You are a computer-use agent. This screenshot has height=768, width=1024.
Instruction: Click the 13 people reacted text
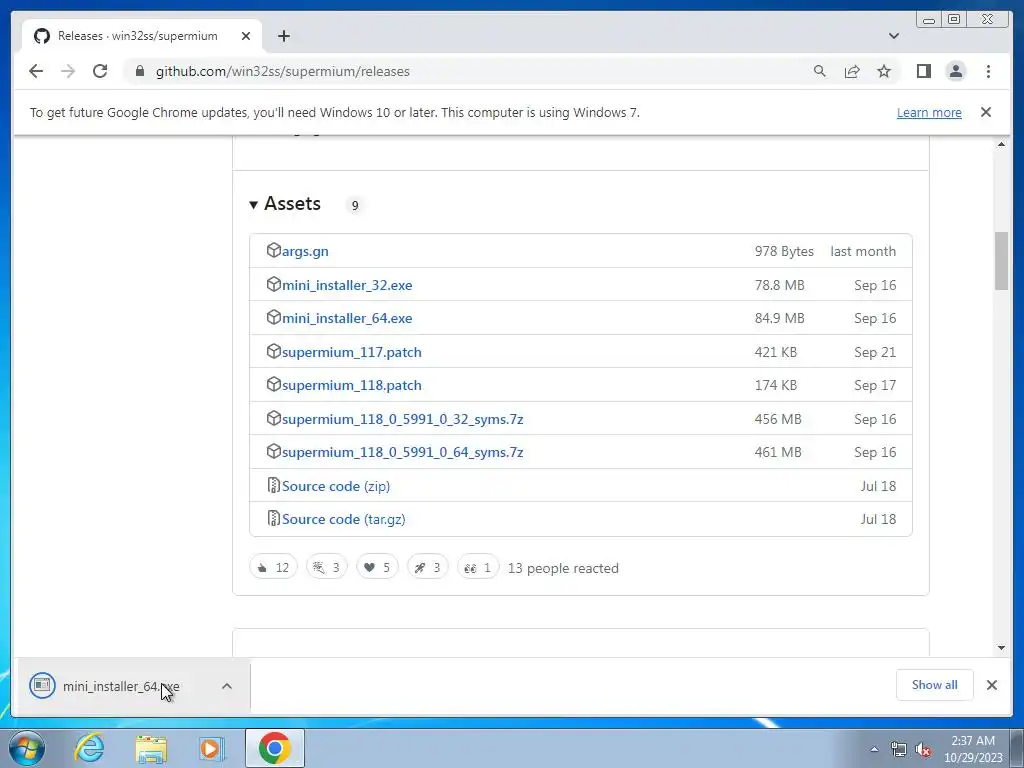(563, 569)
